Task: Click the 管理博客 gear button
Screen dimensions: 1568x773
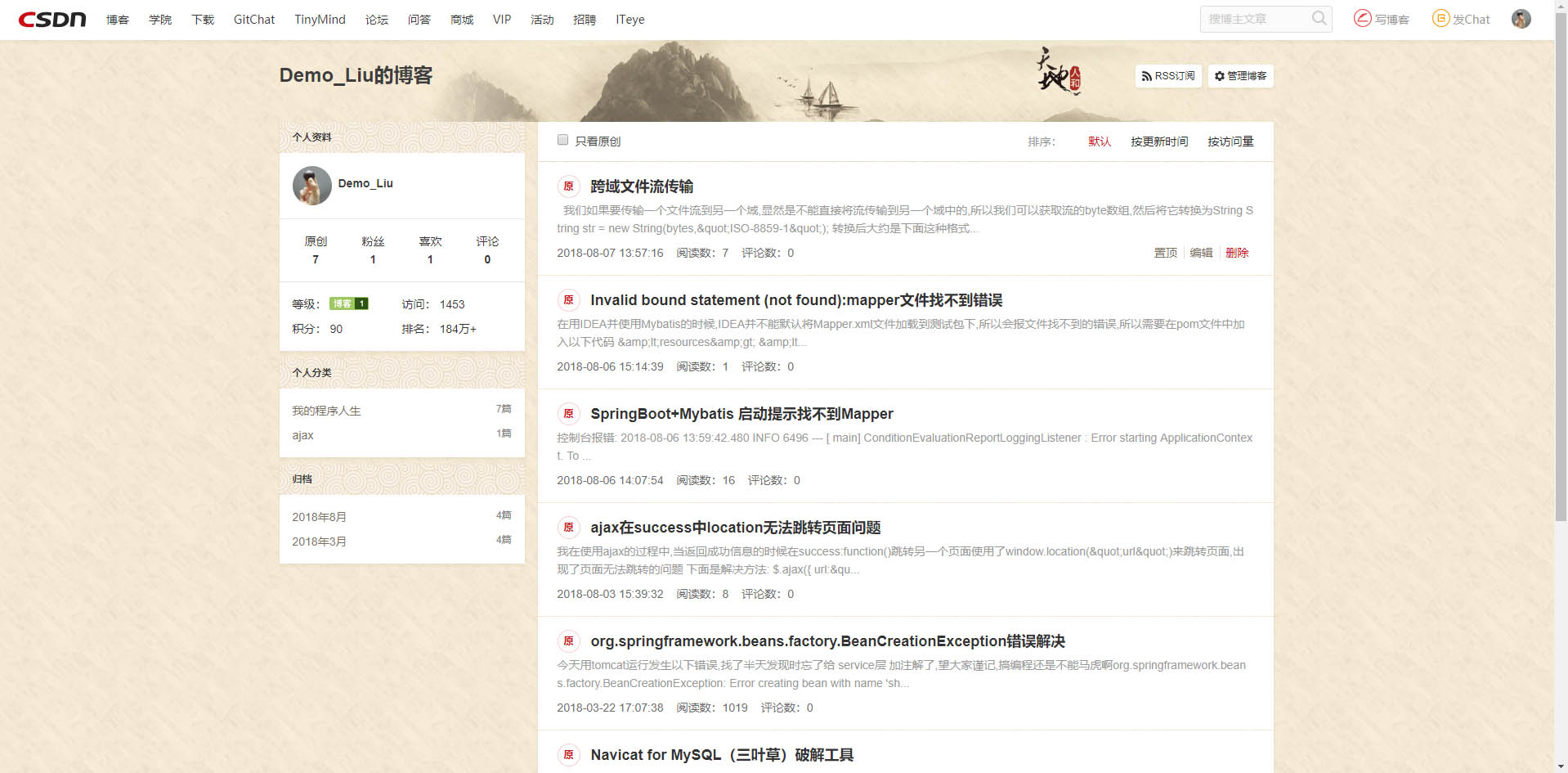Action: click(x=1240, y=76)
